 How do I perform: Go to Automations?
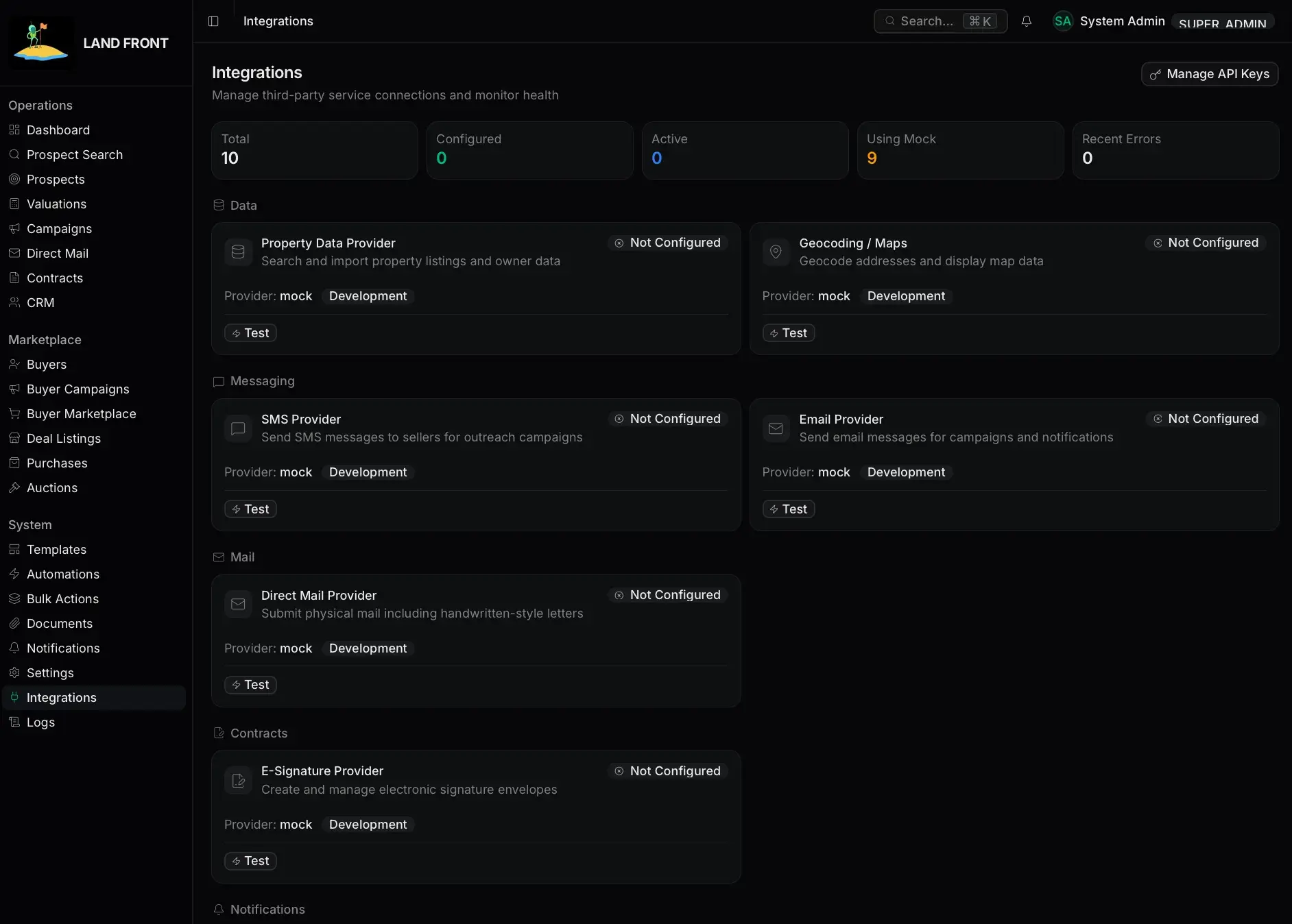click(x=94, y=574)
